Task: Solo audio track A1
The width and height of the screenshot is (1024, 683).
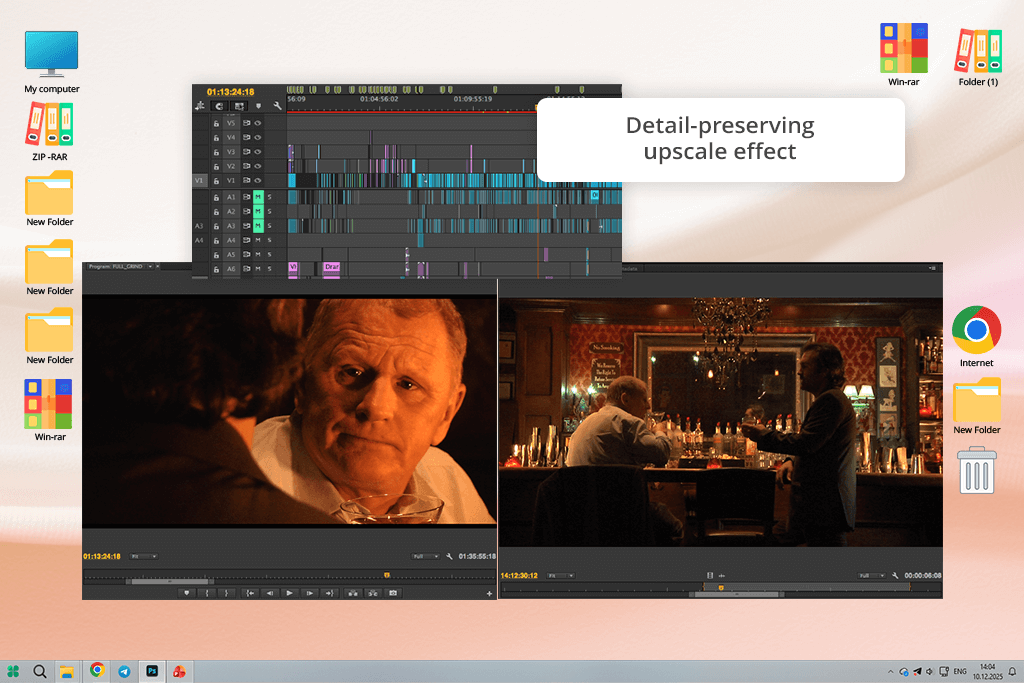Action: click(x=270, y=197)
